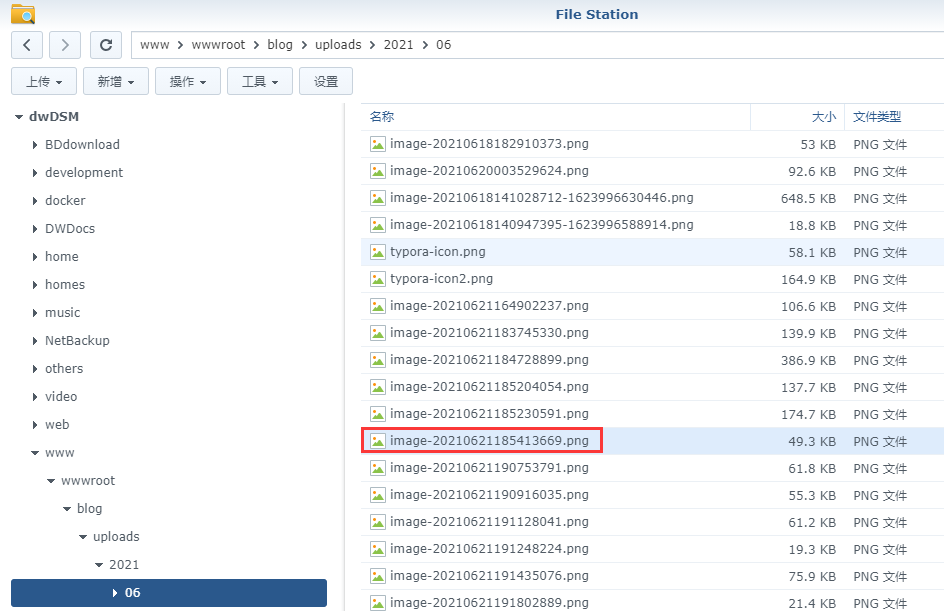Expand the NetBackup folder arrow

click(35, 341)
